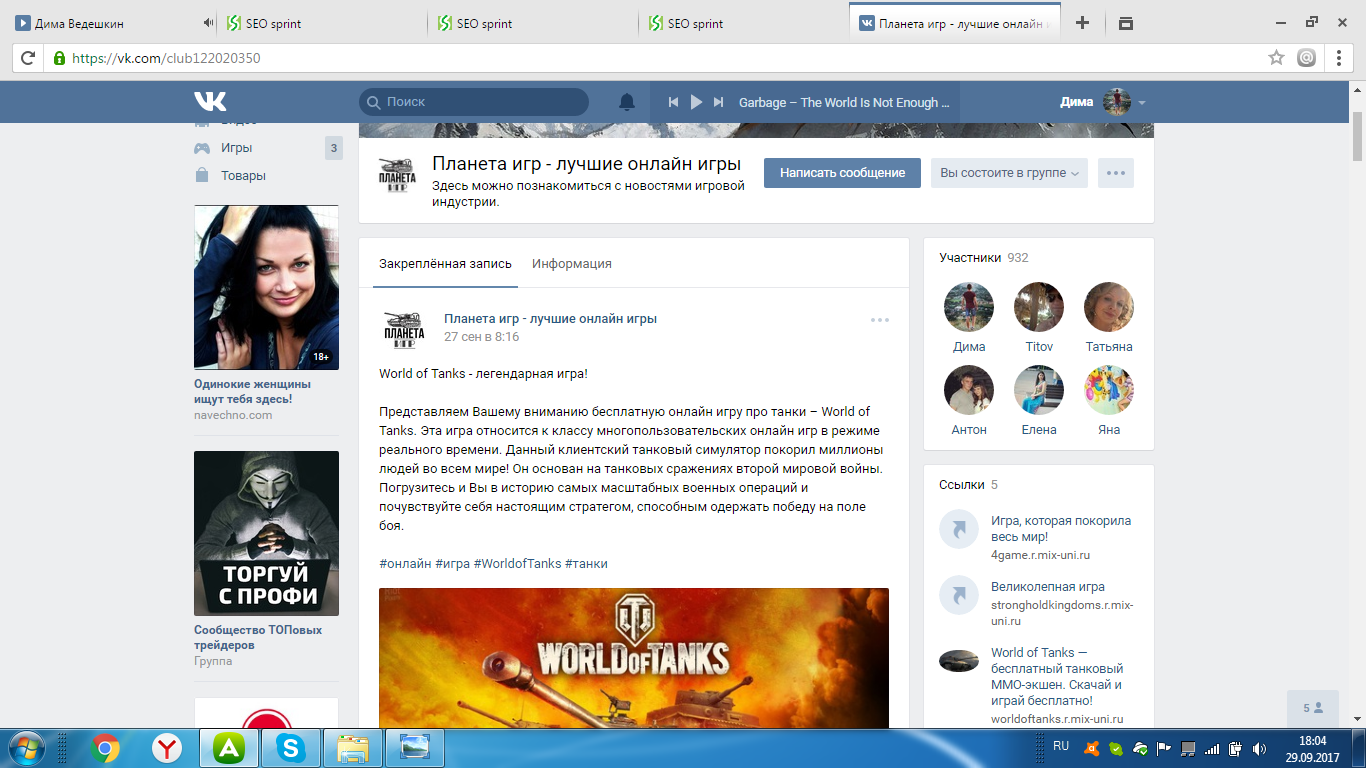The height and width of the screenshot is (768, 1366).
Task: Click post author link Планета игр
Action: click(x=550, y=319)
